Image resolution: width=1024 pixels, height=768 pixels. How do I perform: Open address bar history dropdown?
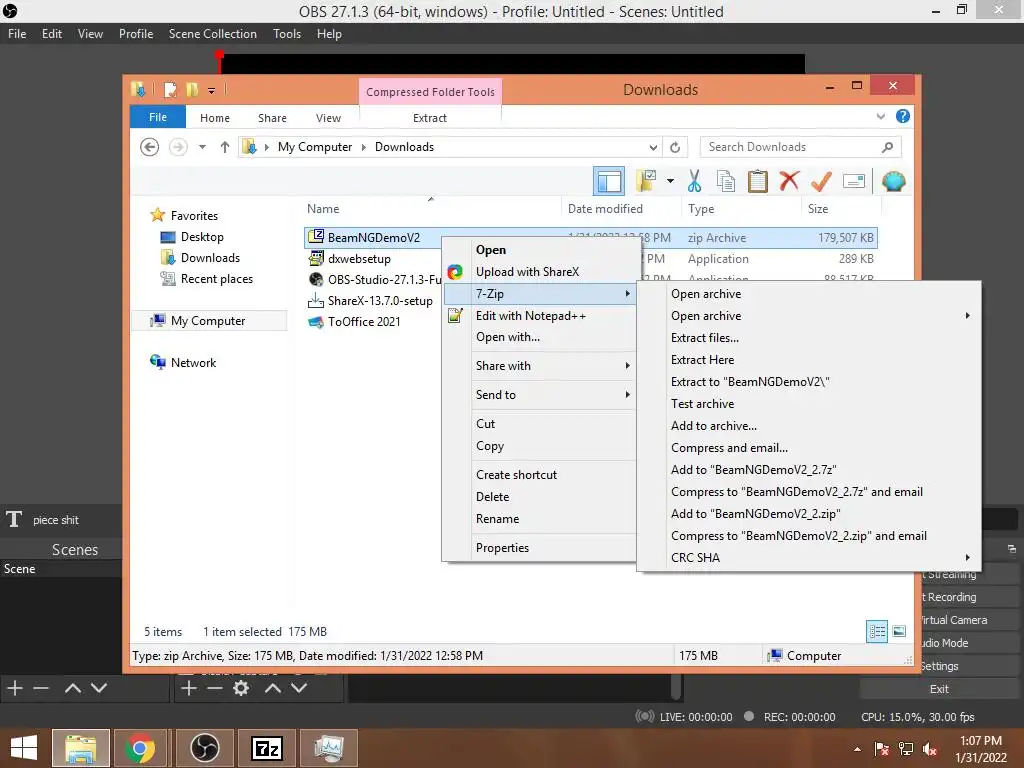click(653, 147)
